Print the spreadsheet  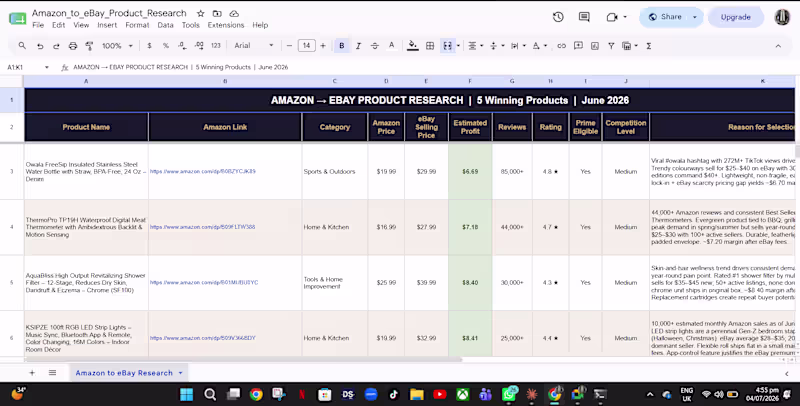[73, 46]
